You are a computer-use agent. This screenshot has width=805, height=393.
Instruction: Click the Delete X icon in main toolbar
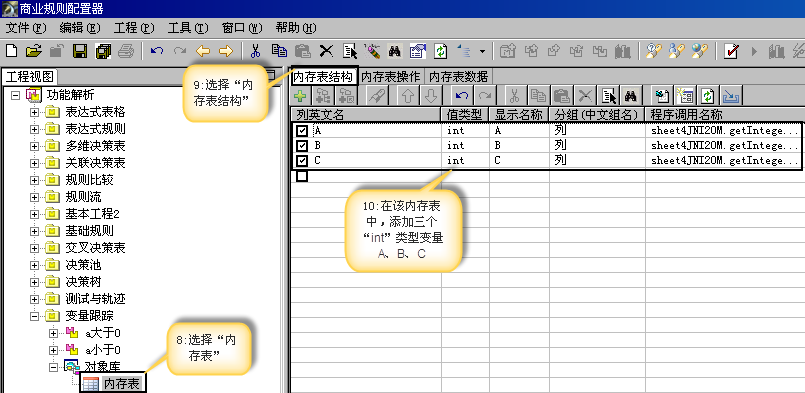(326, 51)
